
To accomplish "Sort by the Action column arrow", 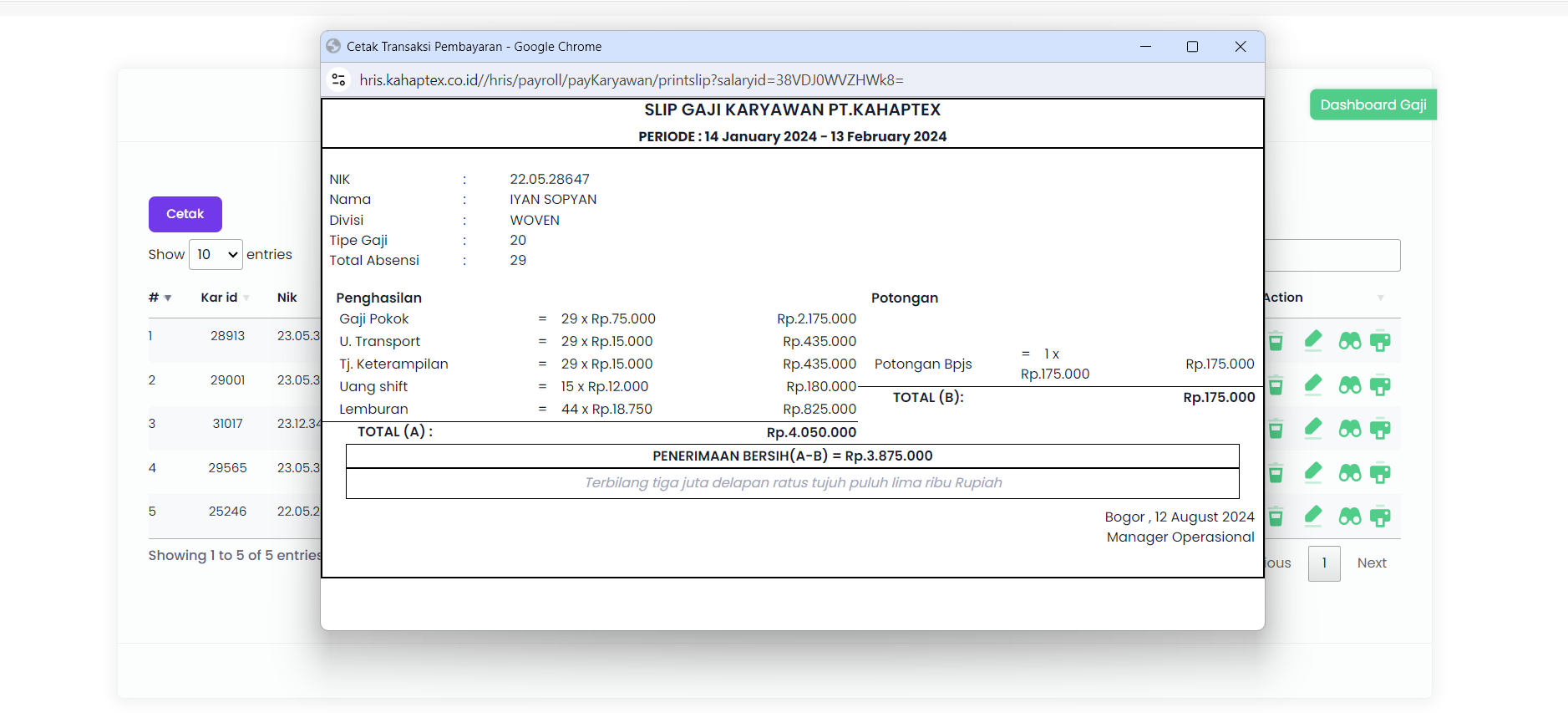I will tap(1380, 298).
